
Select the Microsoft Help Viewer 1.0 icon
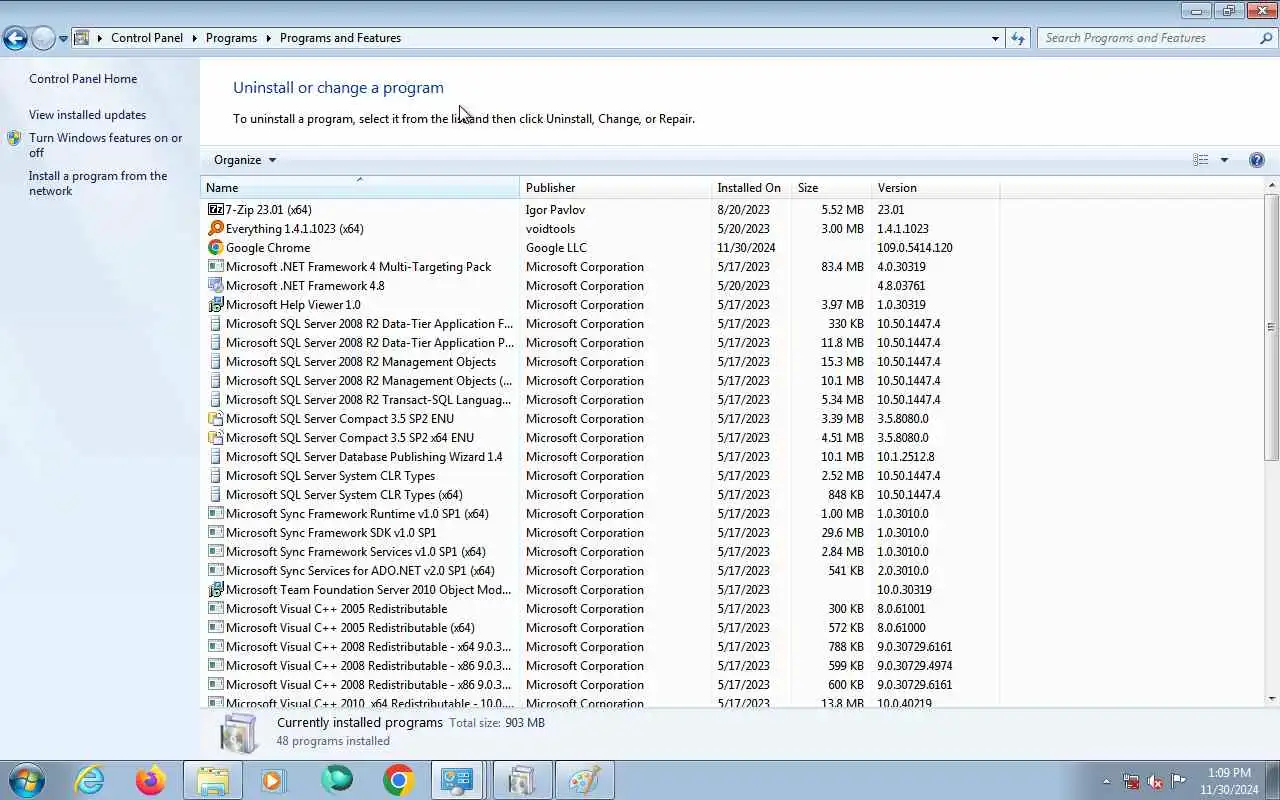pos(215,305)
